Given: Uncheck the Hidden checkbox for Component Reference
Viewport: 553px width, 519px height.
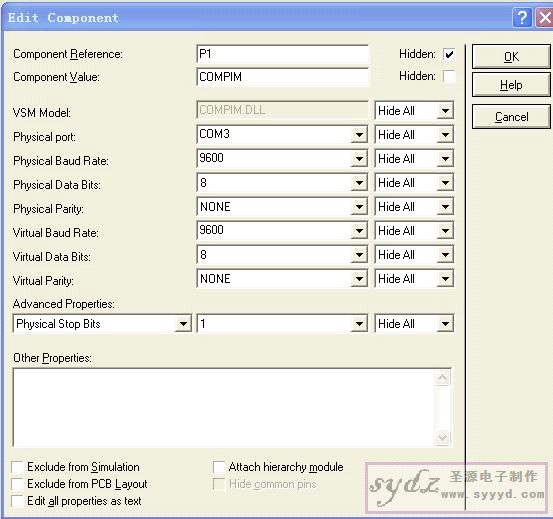Looking at the screenshot, I should (x=449, y=54).
